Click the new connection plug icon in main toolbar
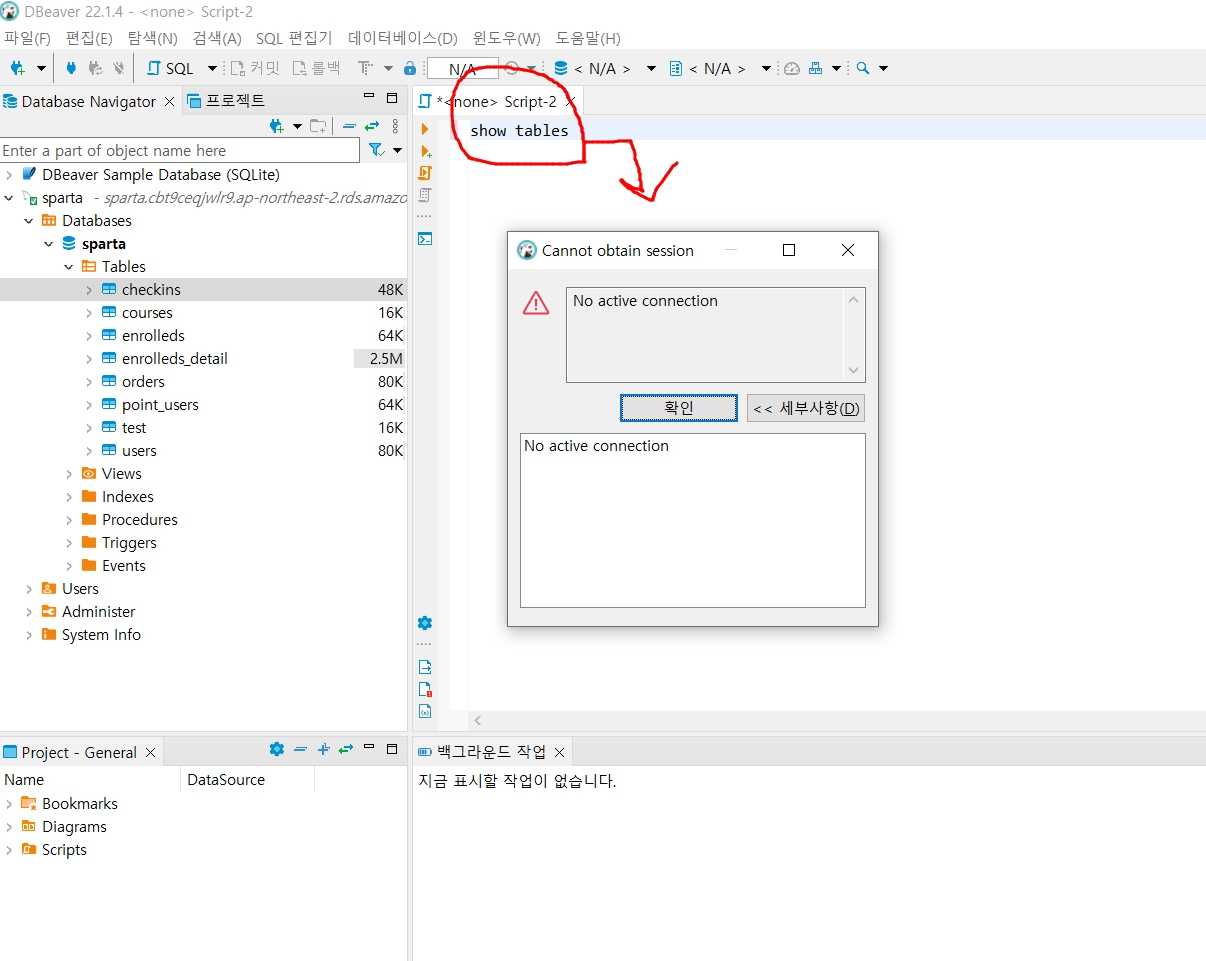This screenshot has height=961, width=1206. point(17,68)
